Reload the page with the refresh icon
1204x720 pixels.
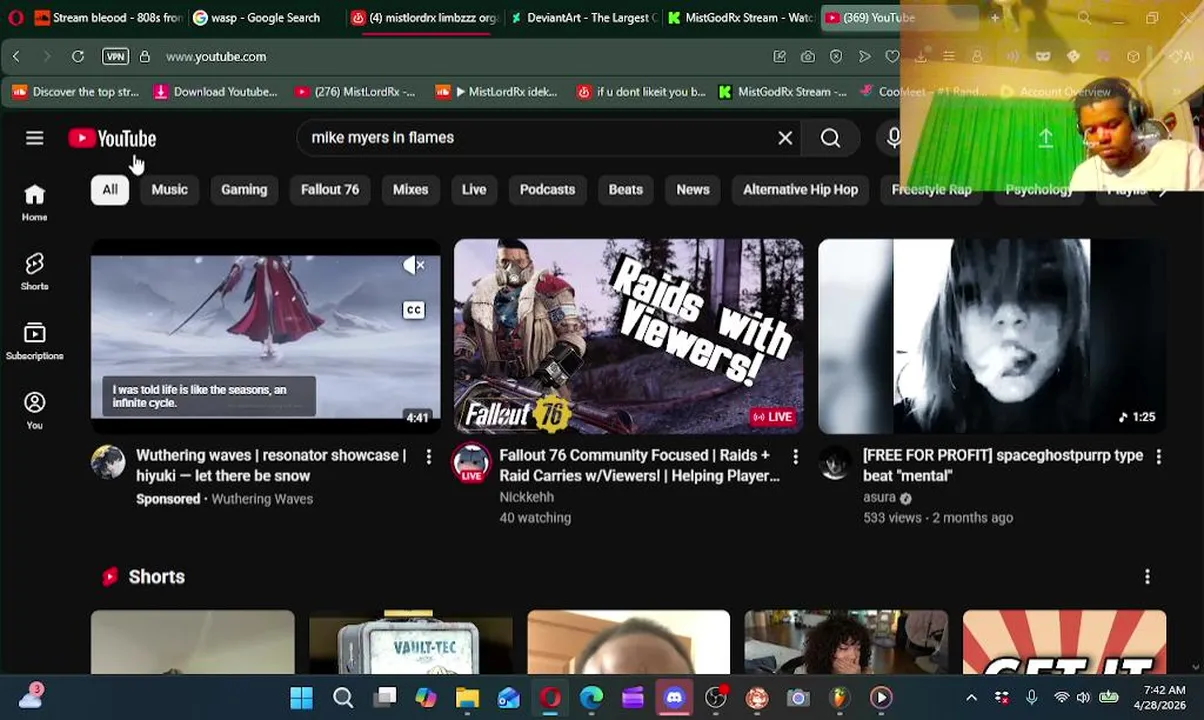77,57
